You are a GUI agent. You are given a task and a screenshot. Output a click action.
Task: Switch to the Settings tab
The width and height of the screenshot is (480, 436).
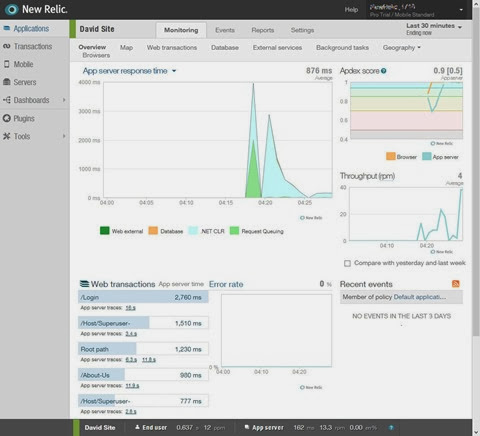(302, 30)
